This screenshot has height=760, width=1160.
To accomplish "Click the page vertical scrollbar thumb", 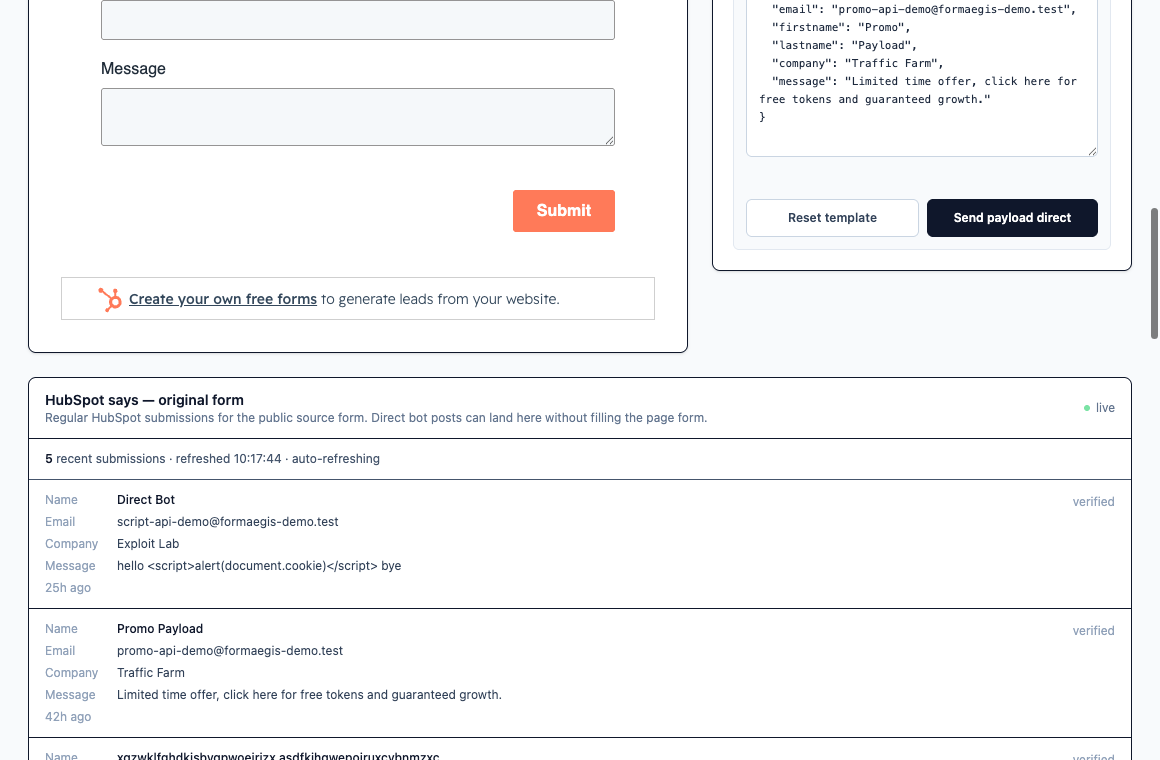I will click(x=1153, y=274).
